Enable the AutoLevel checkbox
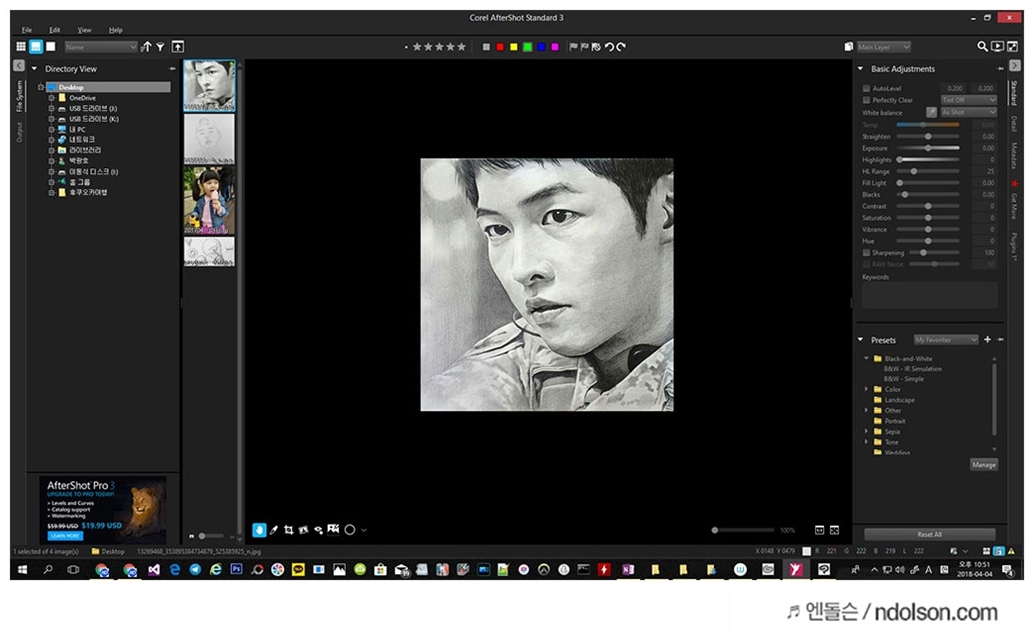 pyautogui.click(x=867, y=88)
